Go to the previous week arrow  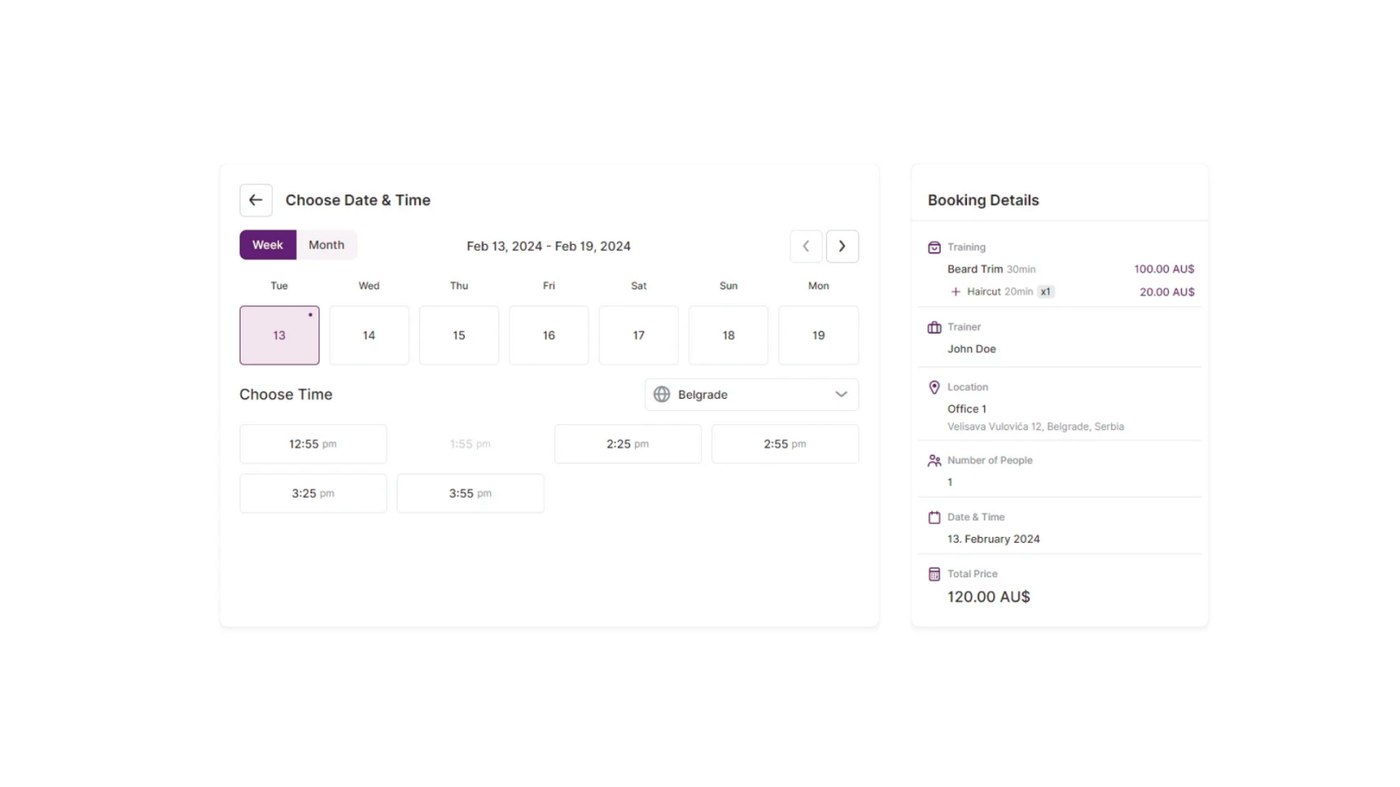[806, 246]
